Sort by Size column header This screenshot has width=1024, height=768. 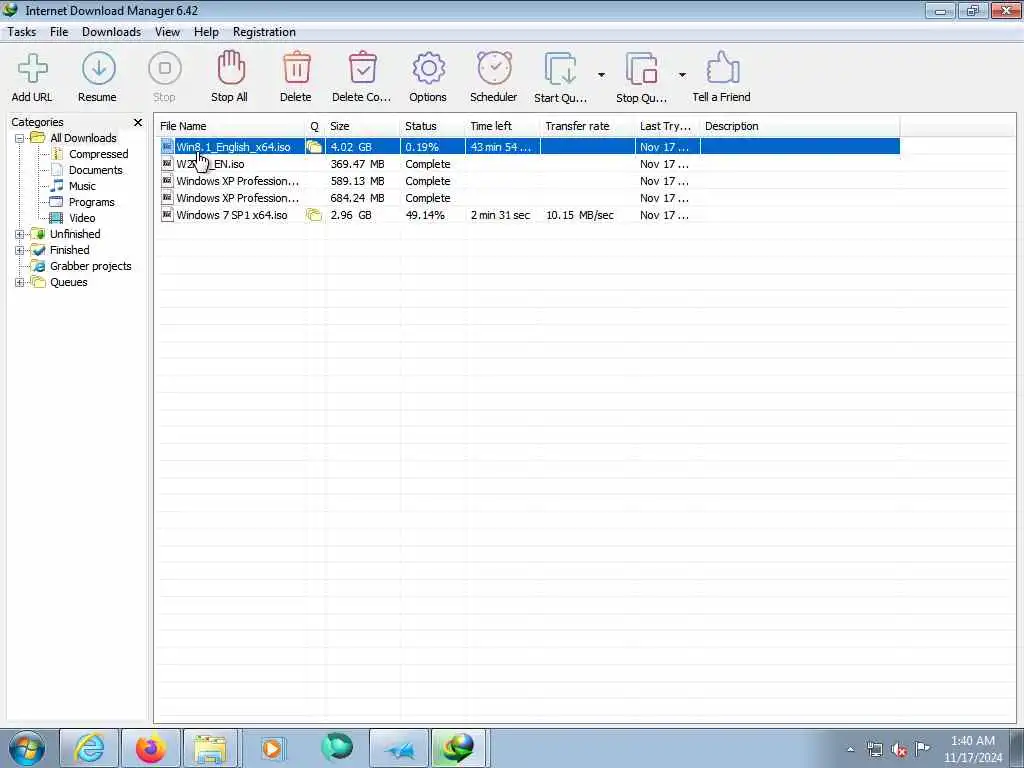tap(362, 126)
